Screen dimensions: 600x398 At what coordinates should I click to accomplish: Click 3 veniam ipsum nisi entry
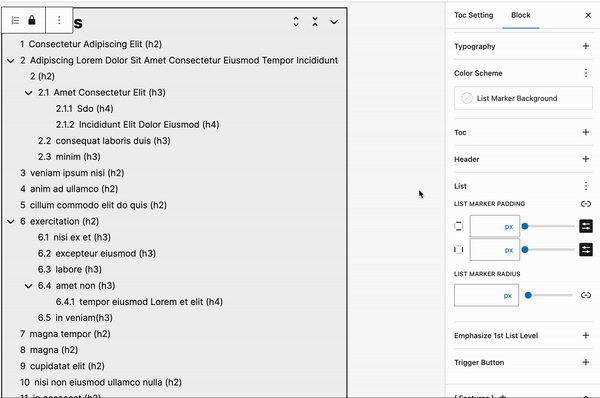click(72, 173)
